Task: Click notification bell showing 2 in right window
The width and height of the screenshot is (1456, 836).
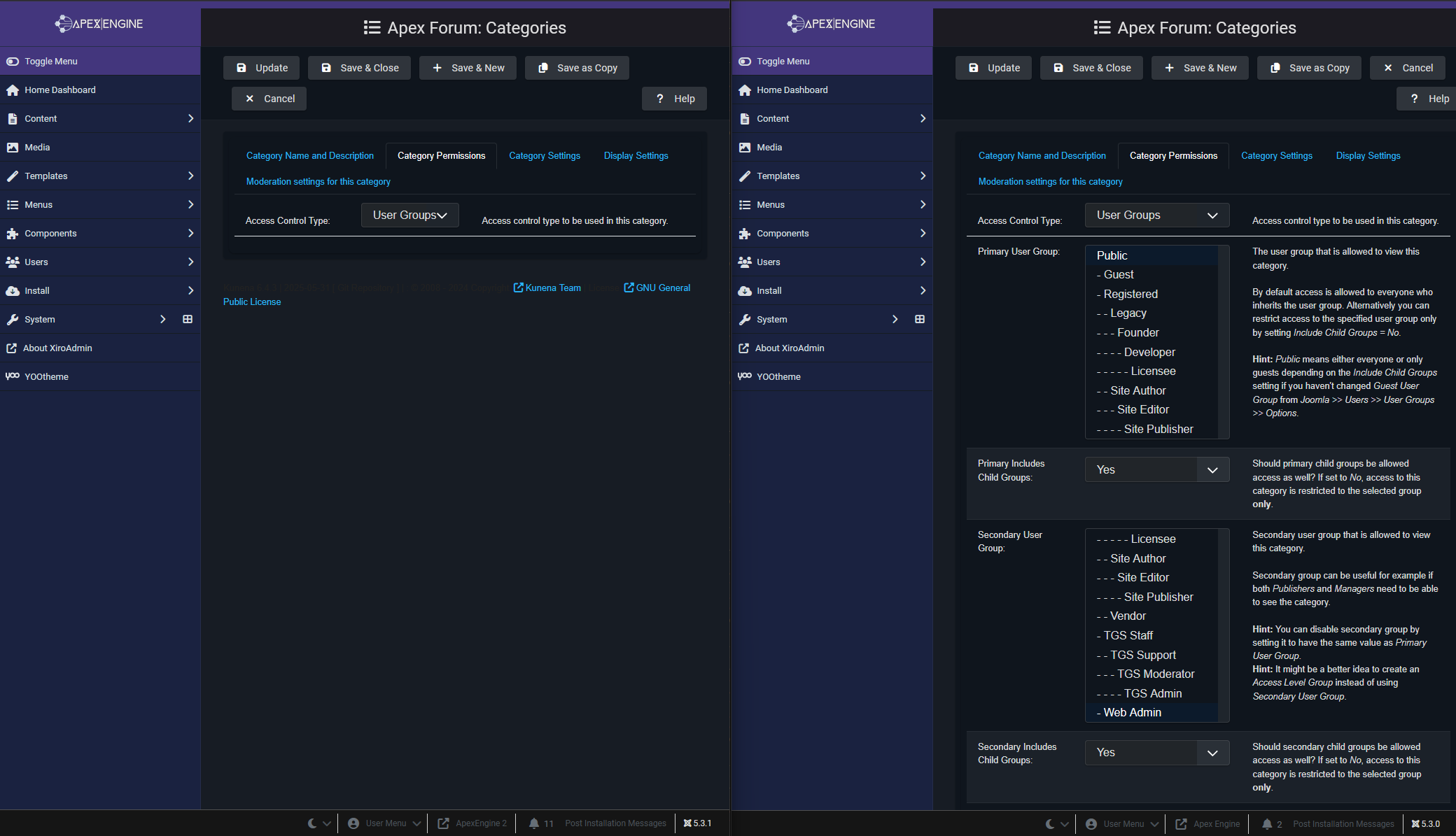Action: point(1267,824)
